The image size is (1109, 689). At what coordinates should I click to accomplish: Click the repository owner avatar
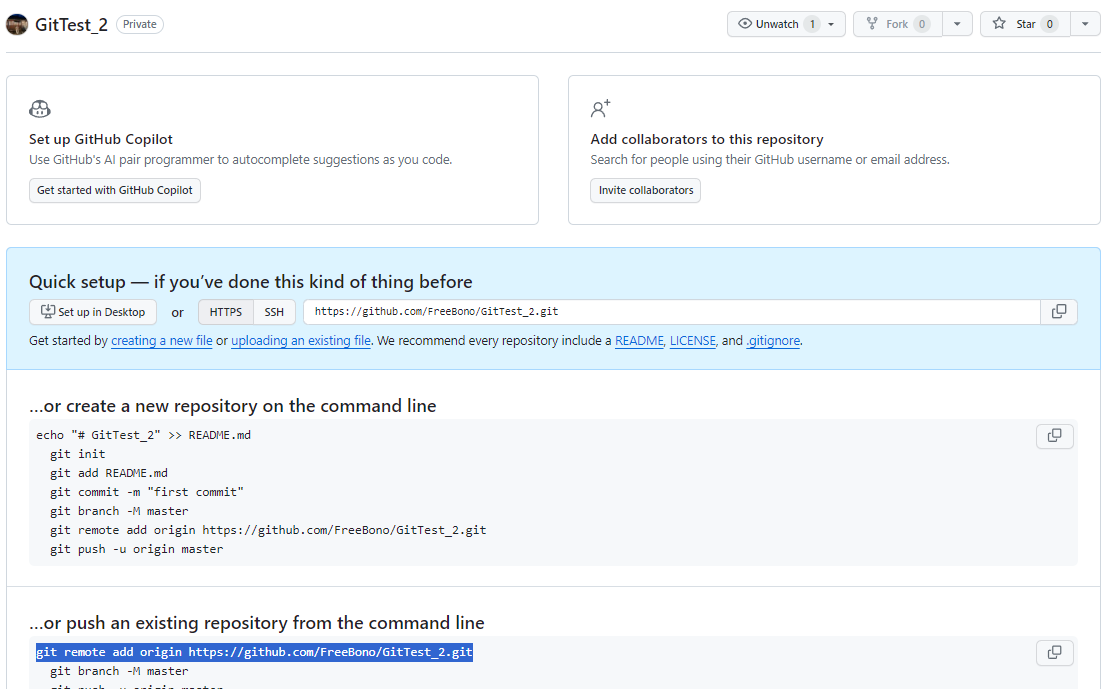click(17, 24)
